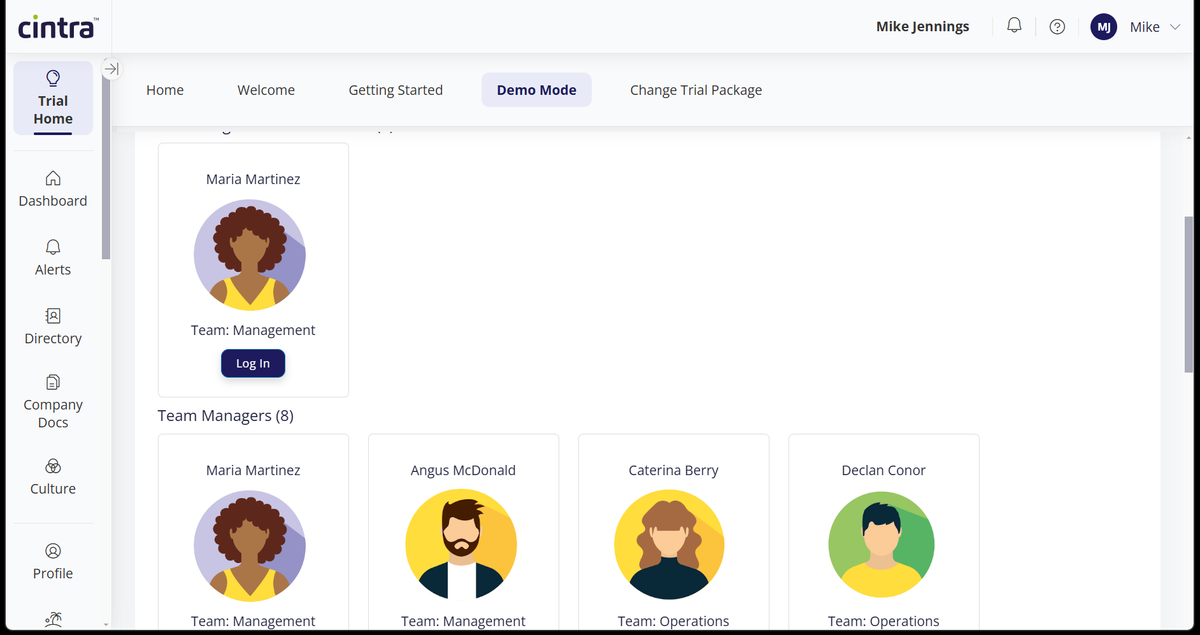Click the palm tree holidays icon
The width and height of the screenshot is (1200, 635).
pyautogui.click(x=52, y=620)
